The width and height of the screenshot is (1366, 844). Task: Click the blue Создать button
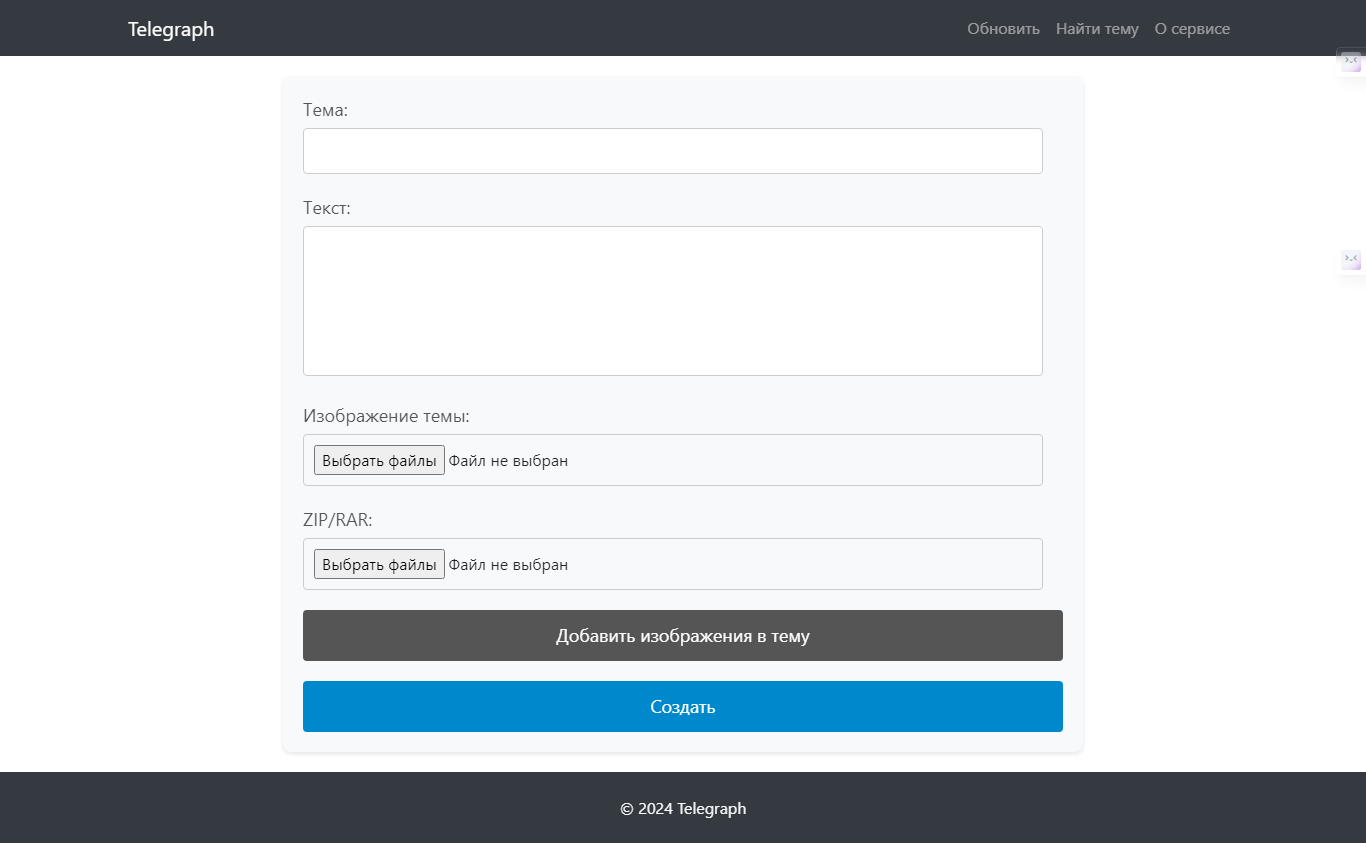pos(682,707)
